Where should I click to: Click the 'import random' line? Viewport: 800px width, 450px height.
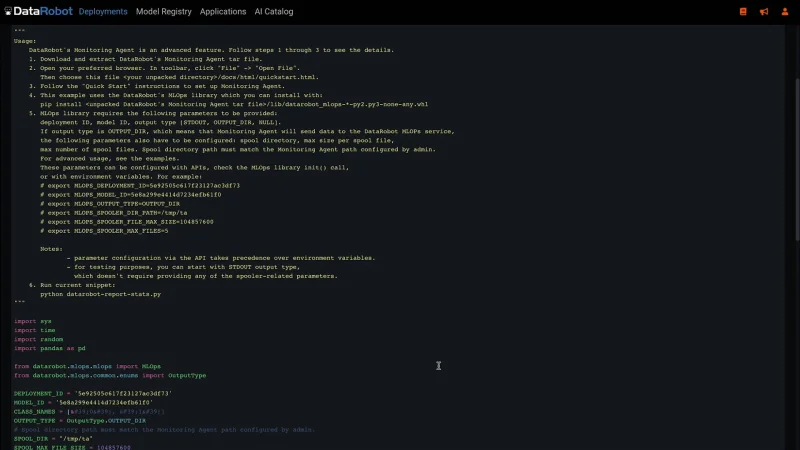[x=39, y=339]
